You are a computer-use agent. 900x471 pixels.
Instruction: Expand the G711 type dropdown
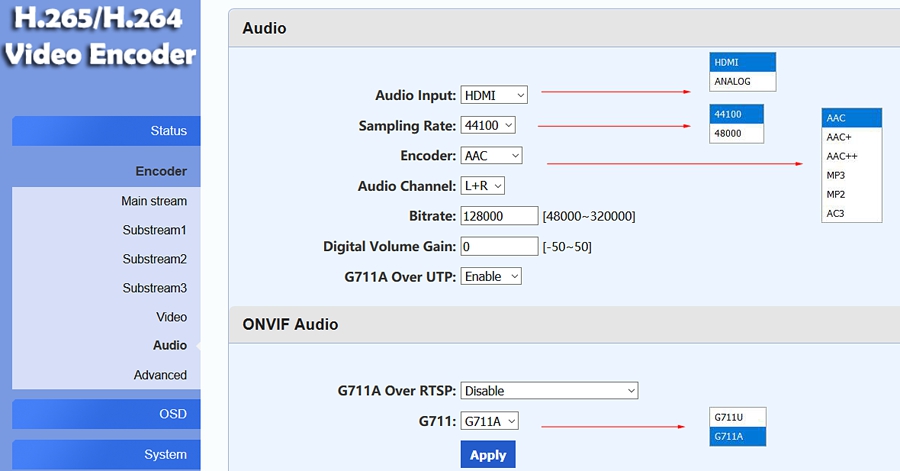click(489, 421)
